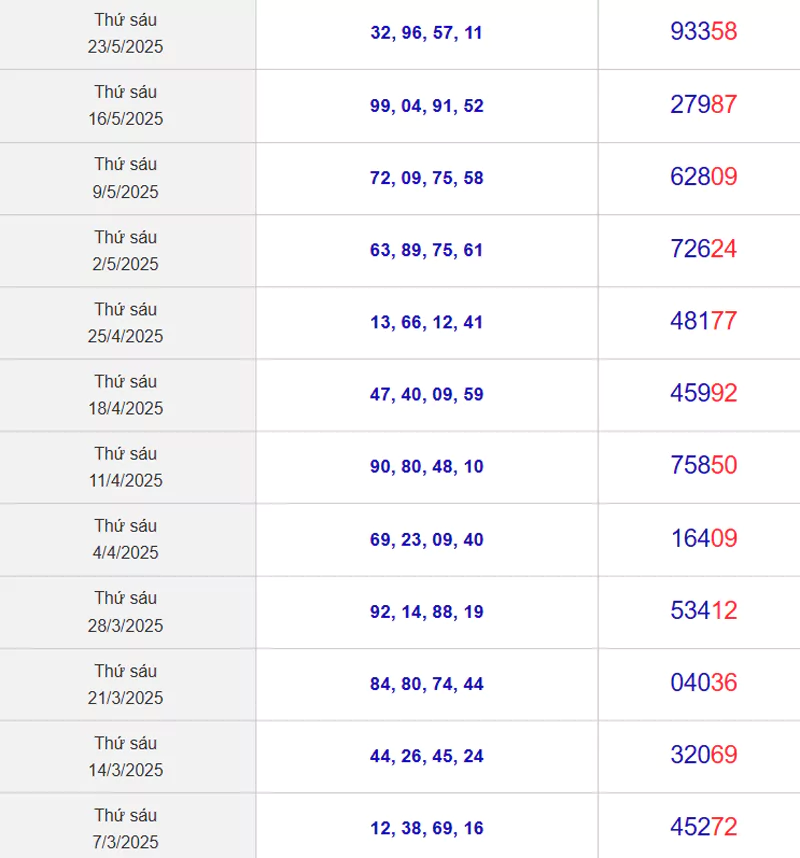Select the result number 75850
Image resolution: width=800 pixels, height=858 pixels.
pos(703,465)
